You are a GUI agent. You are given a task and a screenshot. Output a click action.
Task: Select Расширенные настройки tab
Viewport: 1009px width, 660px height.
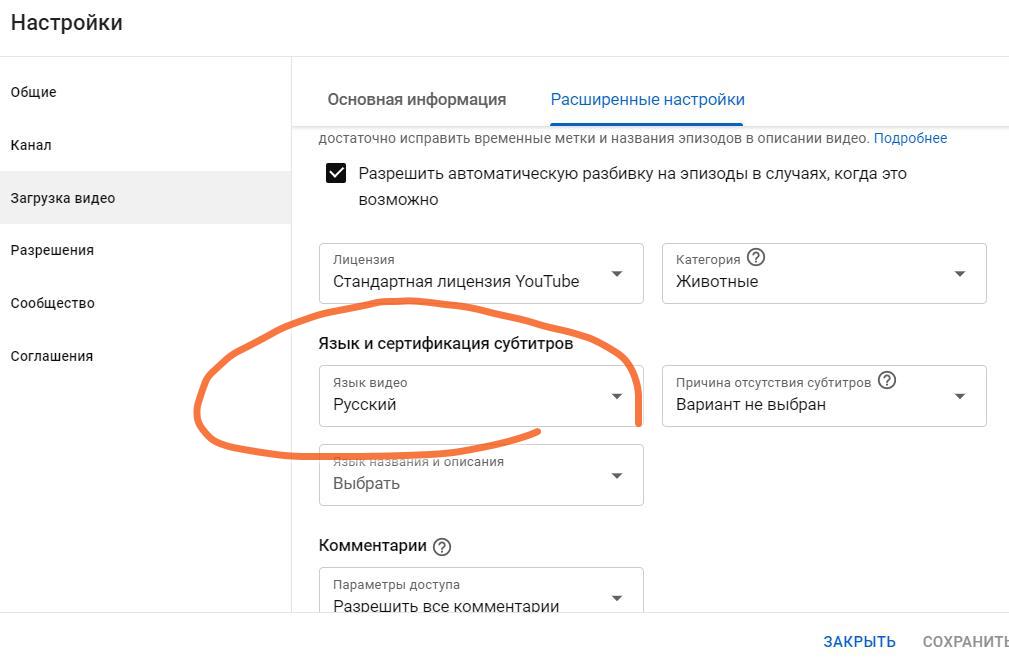(647, 100)
